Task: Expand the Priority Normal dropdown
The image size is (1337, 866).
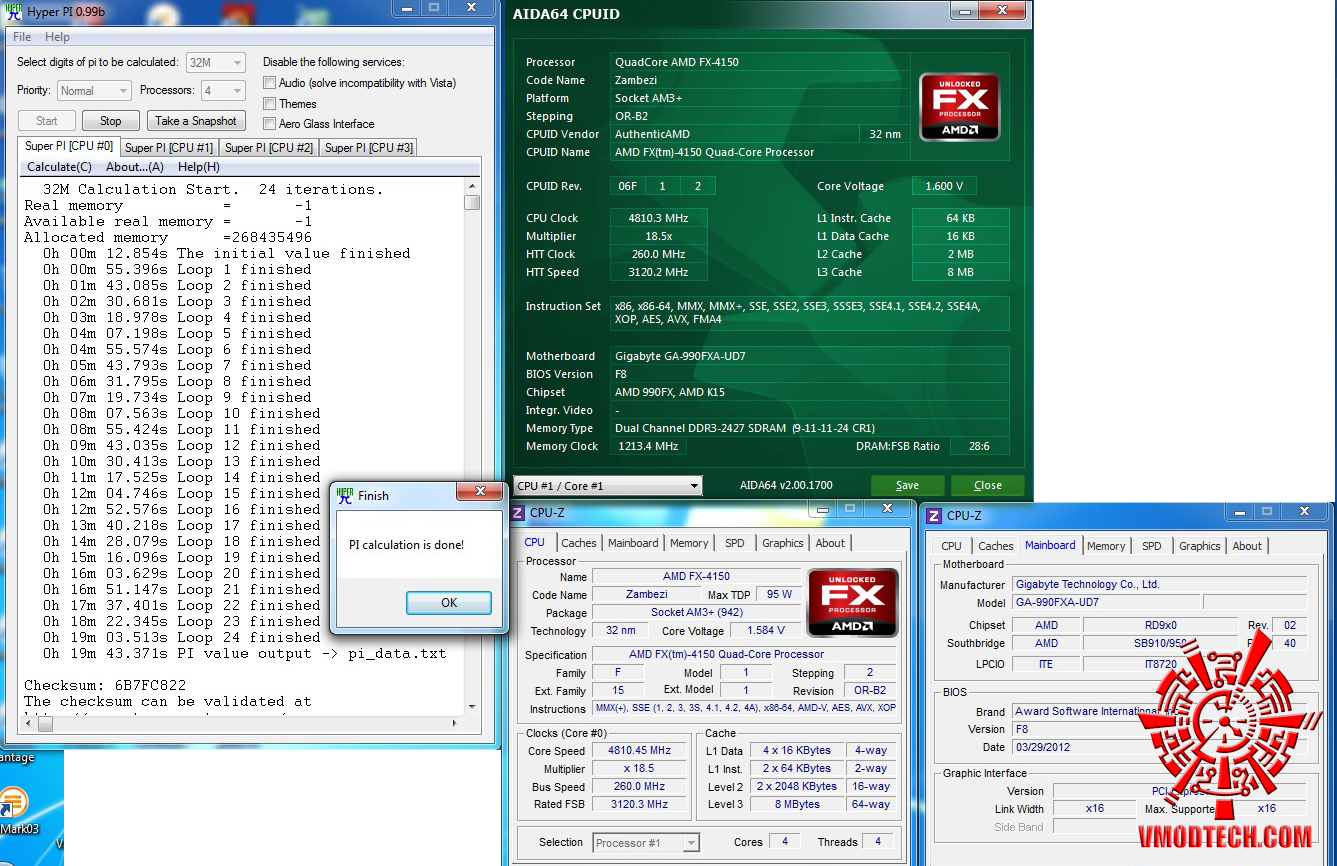Action: (x=94, y=91)
